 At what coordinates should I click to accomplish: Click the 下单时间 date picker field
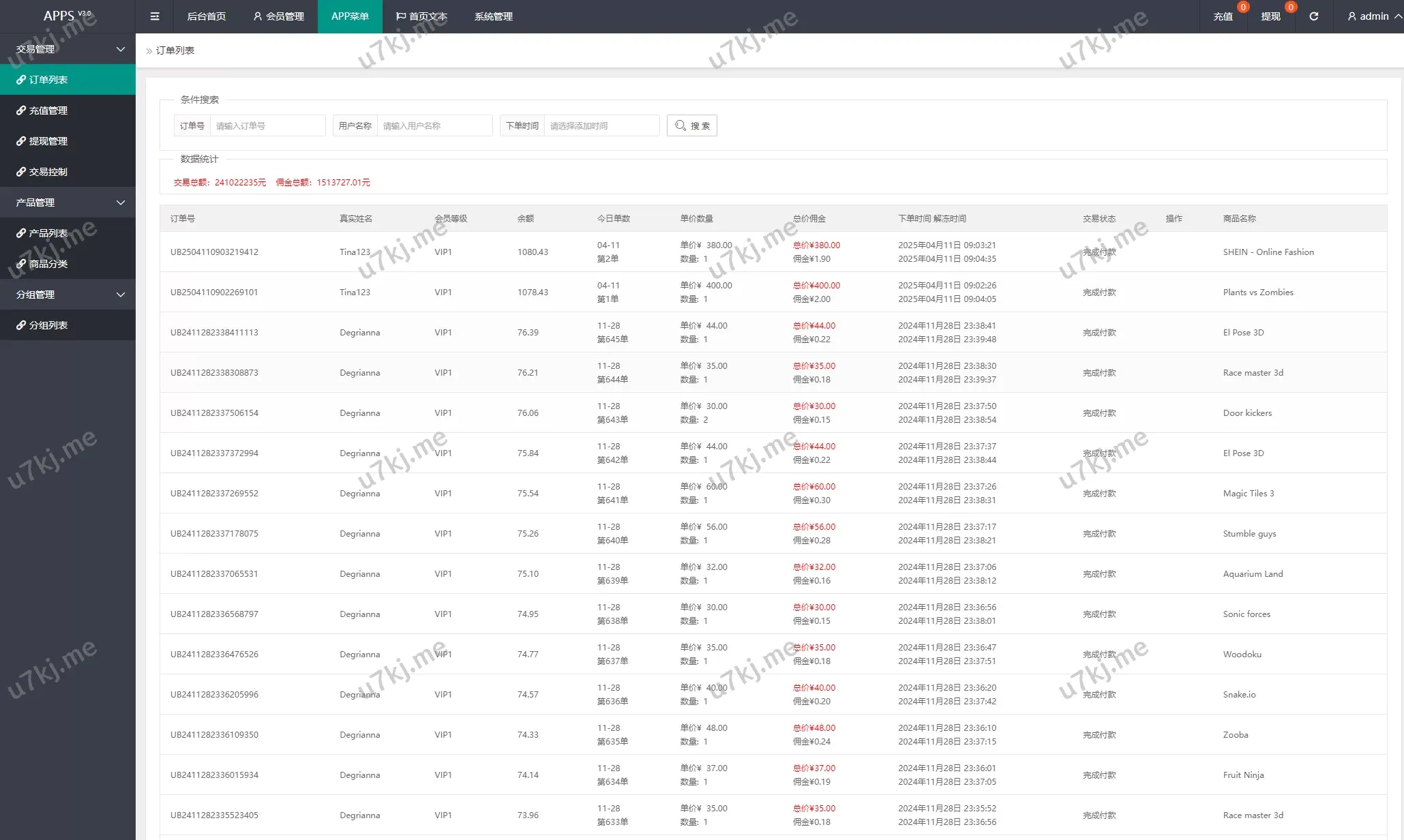[x=601, y=125]
